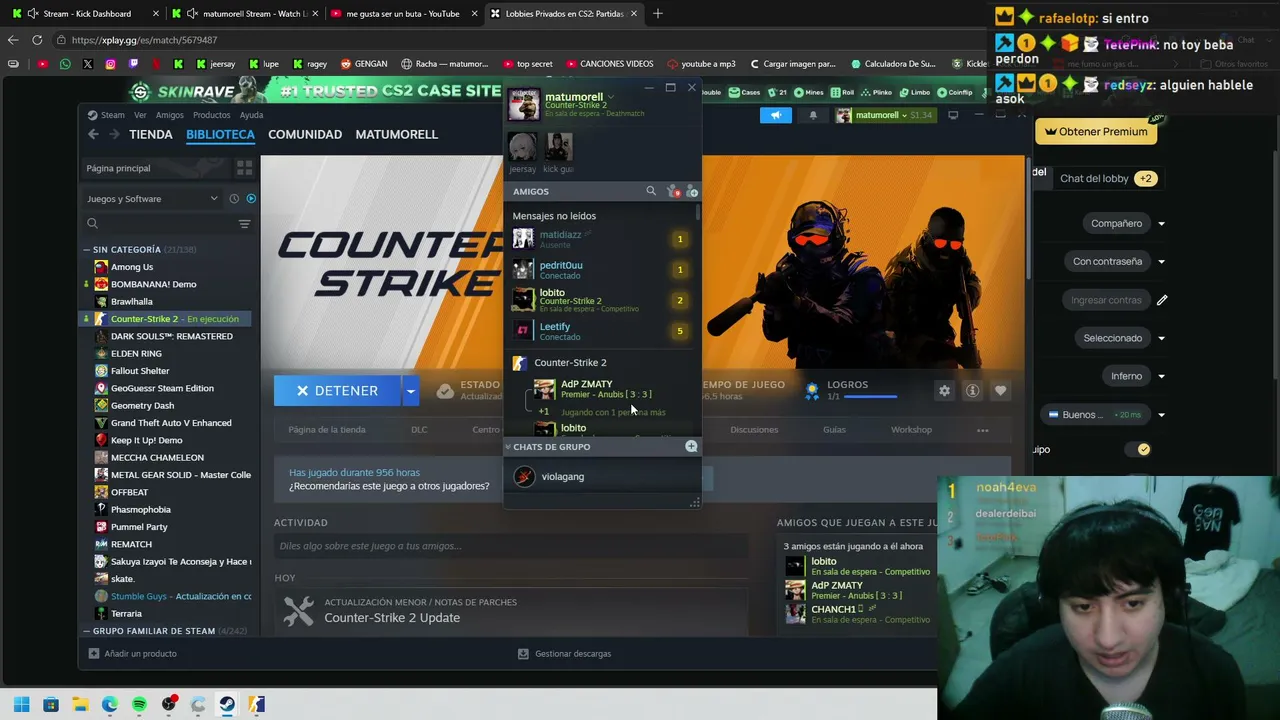Viewport: 1280px width, 720px height.
Task: Switch Steam to Big Picture mode icon
Action: 953,115
